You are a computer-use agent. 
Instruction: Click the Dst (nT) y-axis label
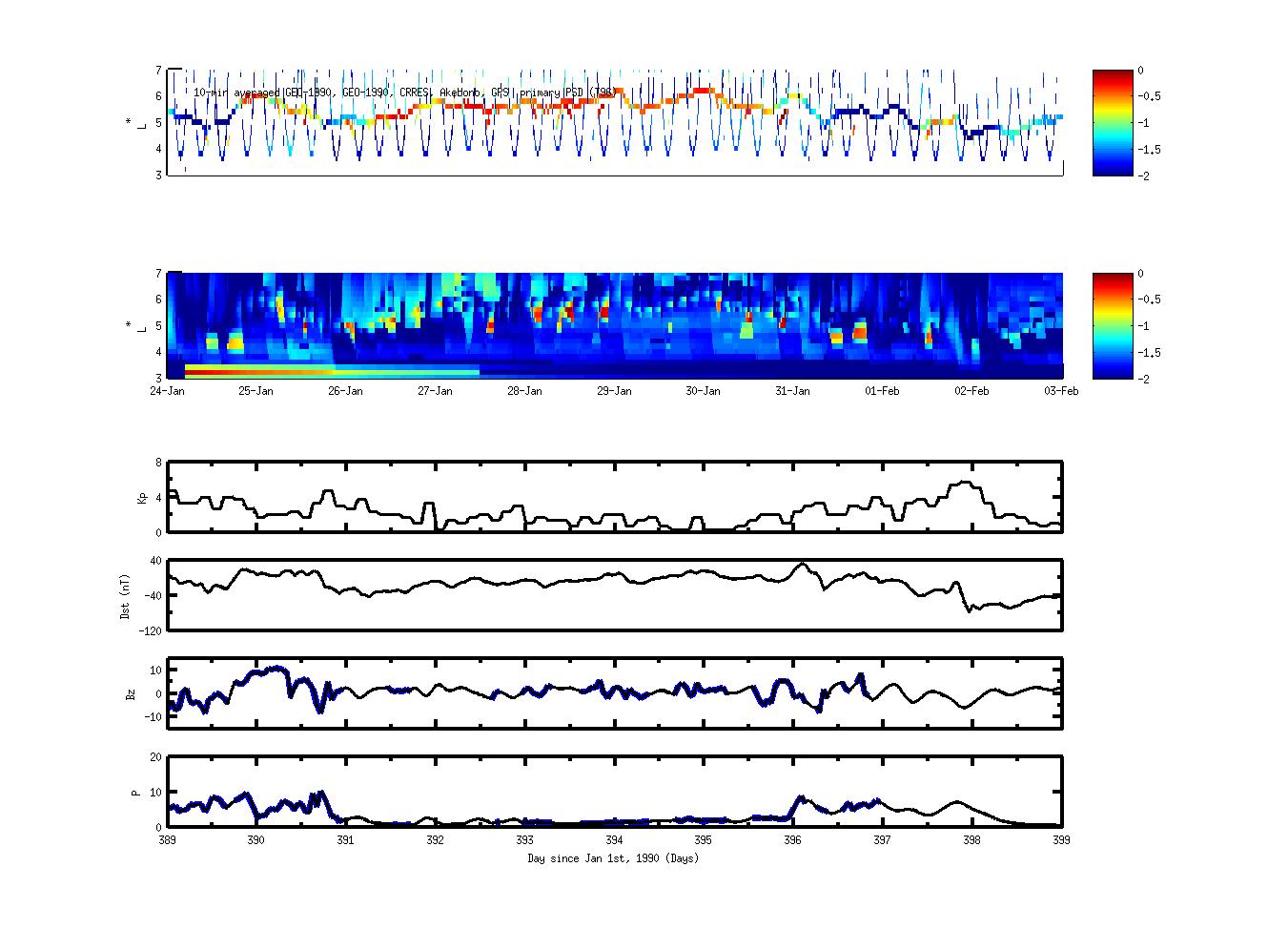(126, 595)
